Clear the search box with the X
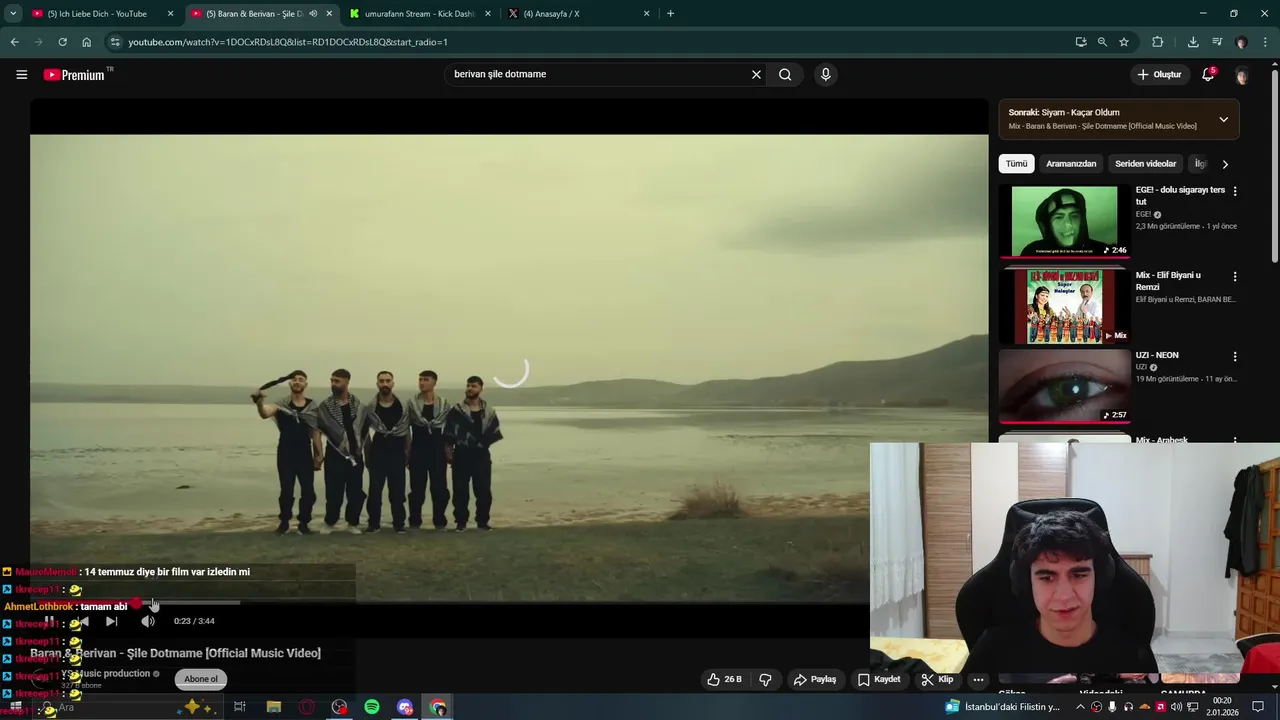1280x720 pixels. point(756,74)
